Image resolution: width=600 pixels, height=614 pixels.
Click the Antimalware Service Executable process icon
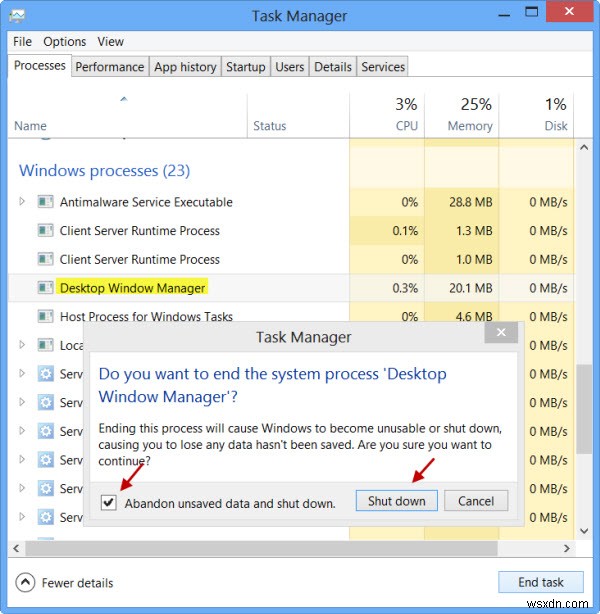pos(45,202)
